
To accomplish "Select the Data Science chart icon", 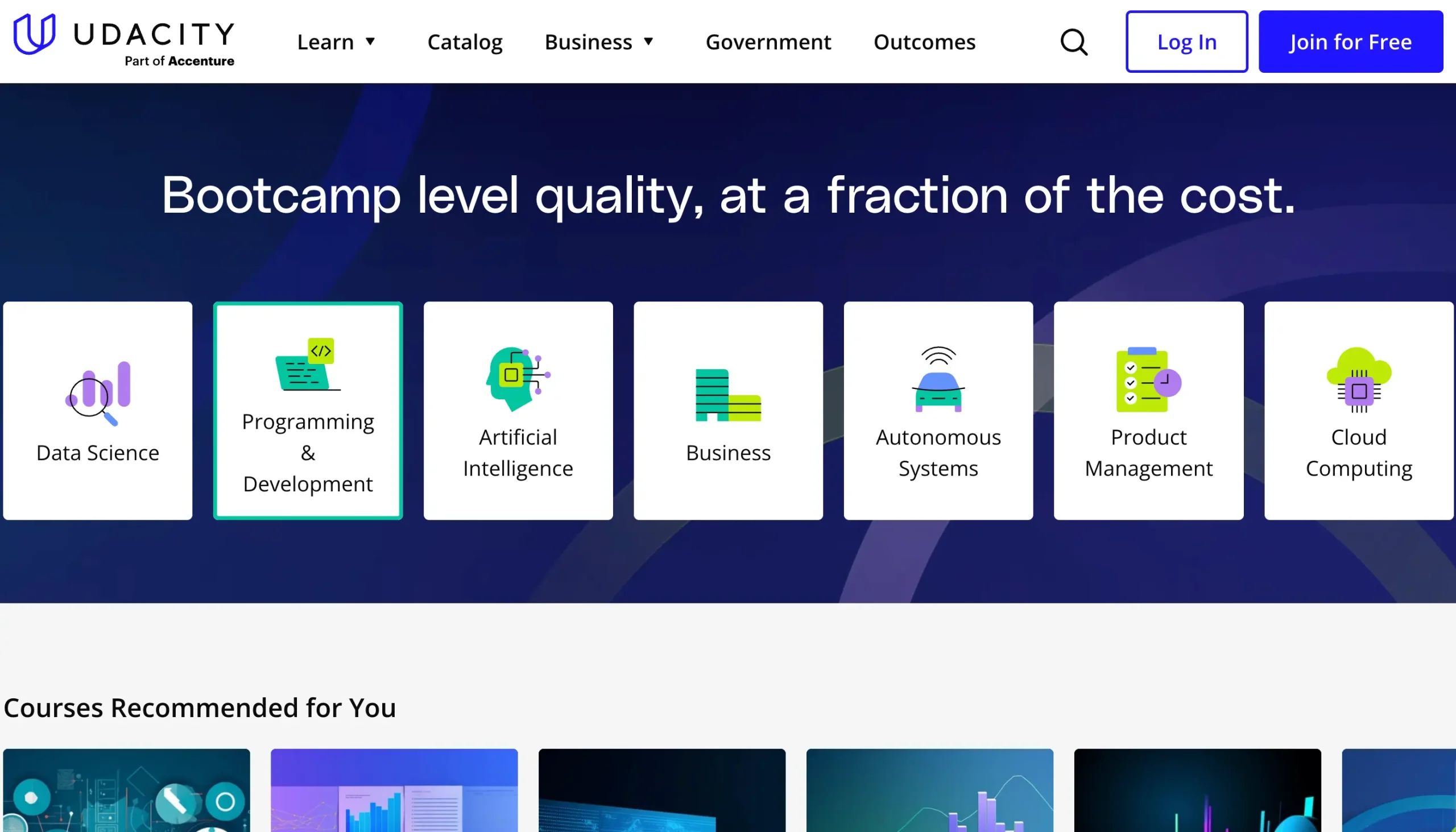I will (x=98, y=394).
